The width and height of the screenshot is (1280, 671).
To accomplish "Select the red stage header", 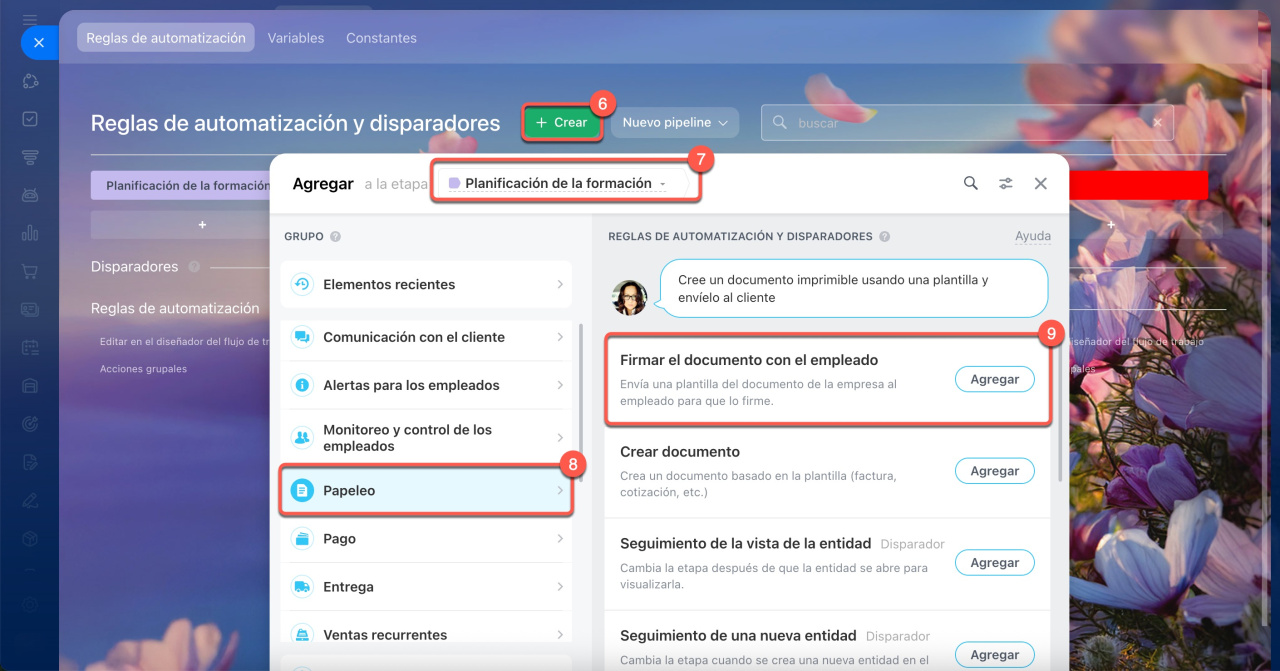I will [x=1138, y=185].
